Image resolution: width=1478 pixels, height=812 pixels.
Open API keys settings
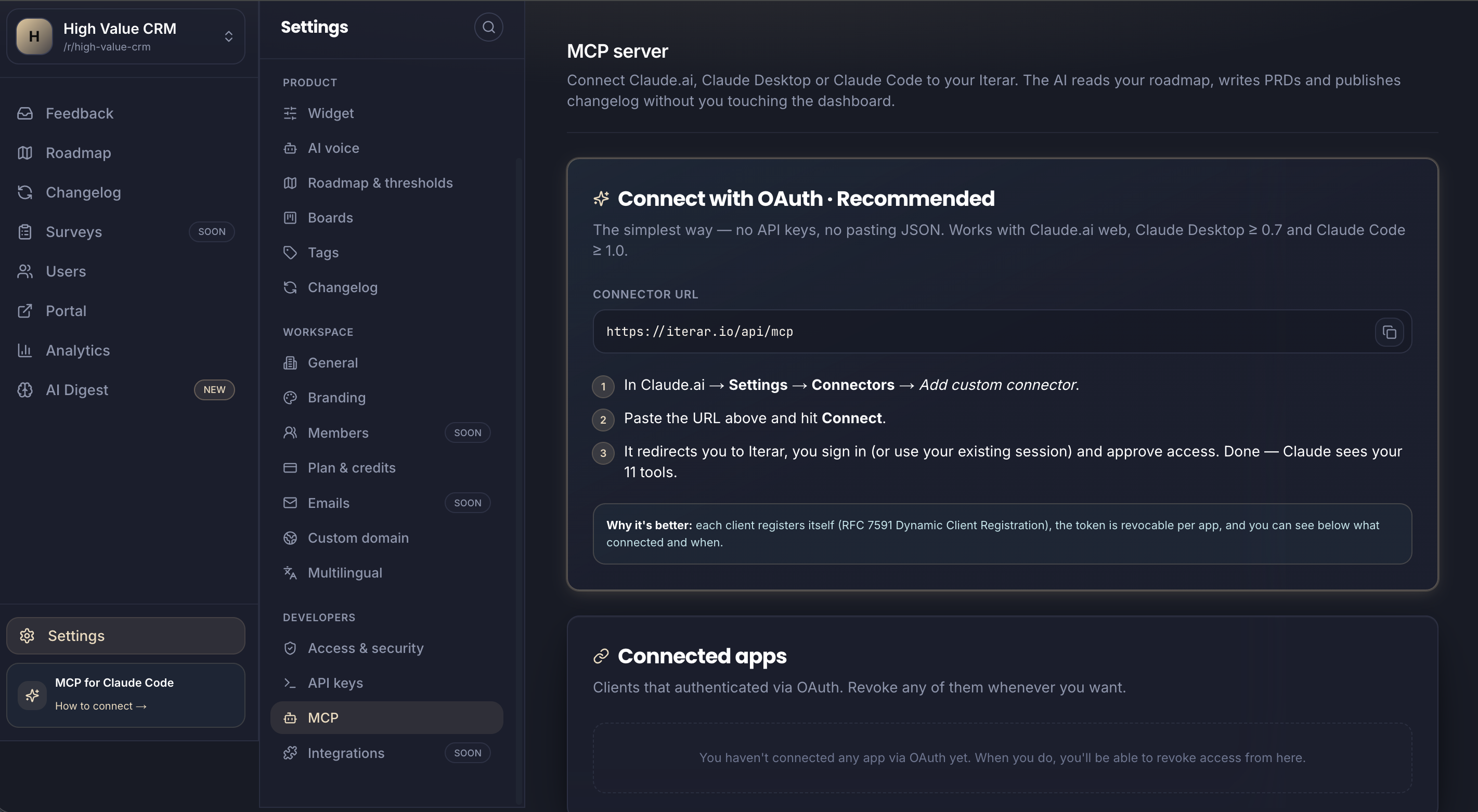(387, 684)
